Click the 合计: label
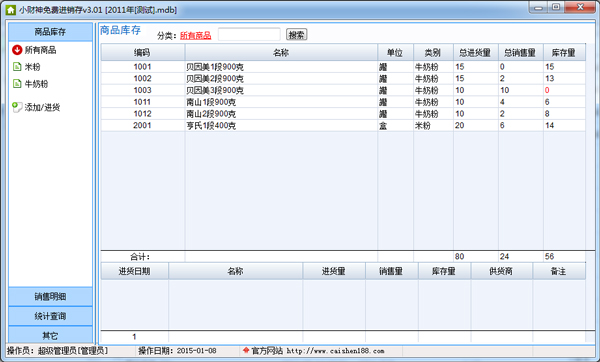This screenshot has width=600, height=362. tap(140, 257)
